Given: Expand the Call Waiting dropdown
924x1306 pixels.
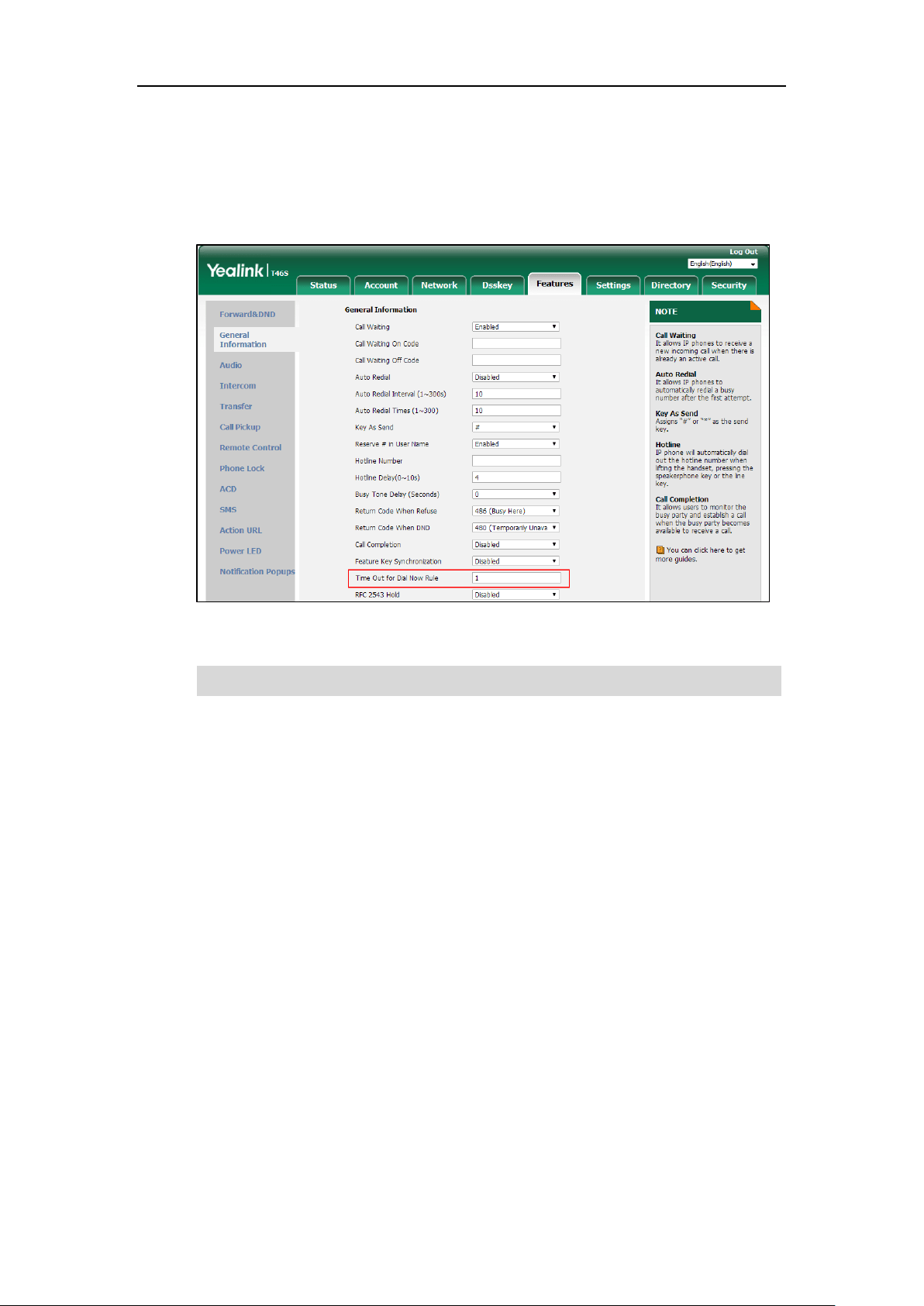Looking at the screenshot, I should pyautogui.click(x=515, y=327).
